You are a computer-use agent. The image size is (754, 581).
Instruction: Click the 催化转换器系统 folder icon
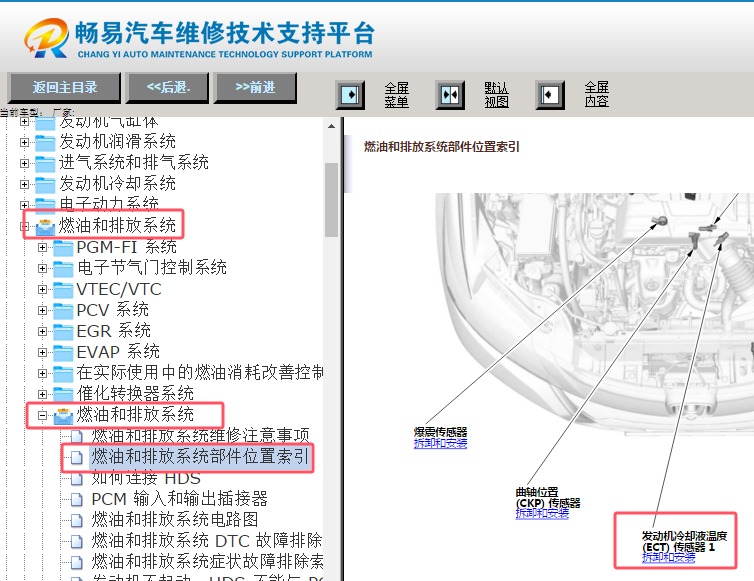pos(63,395)
